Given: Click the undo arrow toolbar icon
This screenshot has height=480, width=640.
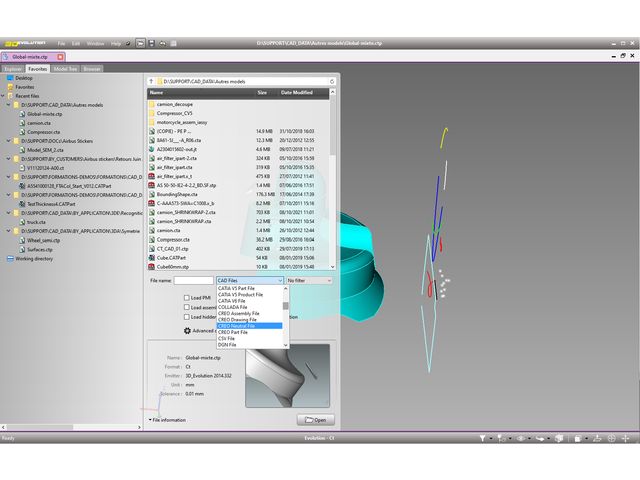Looking at the screenshot, I should pos(163,44).
